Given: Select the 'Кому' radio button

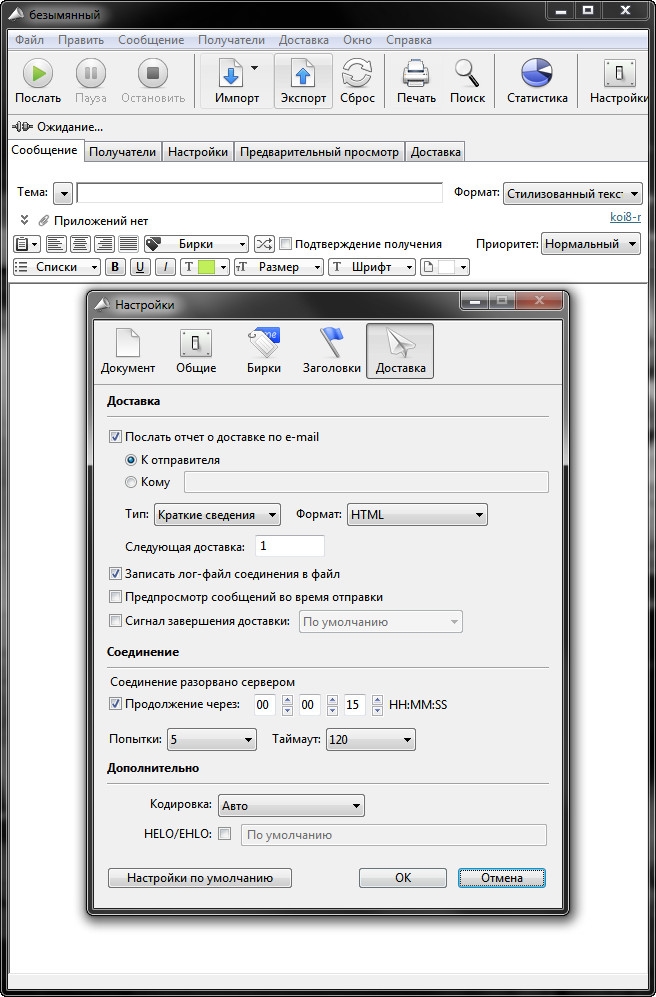Looking at the screenshot, I should [x=131, y=482].
